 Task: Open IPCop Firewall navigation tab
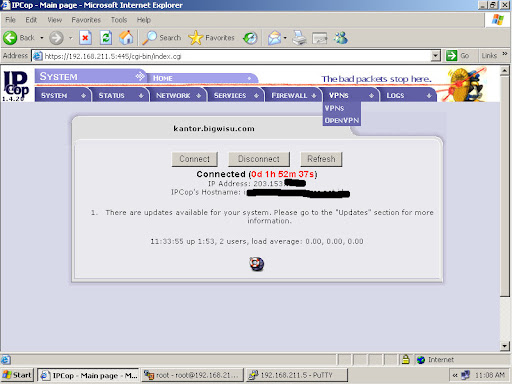293,95
